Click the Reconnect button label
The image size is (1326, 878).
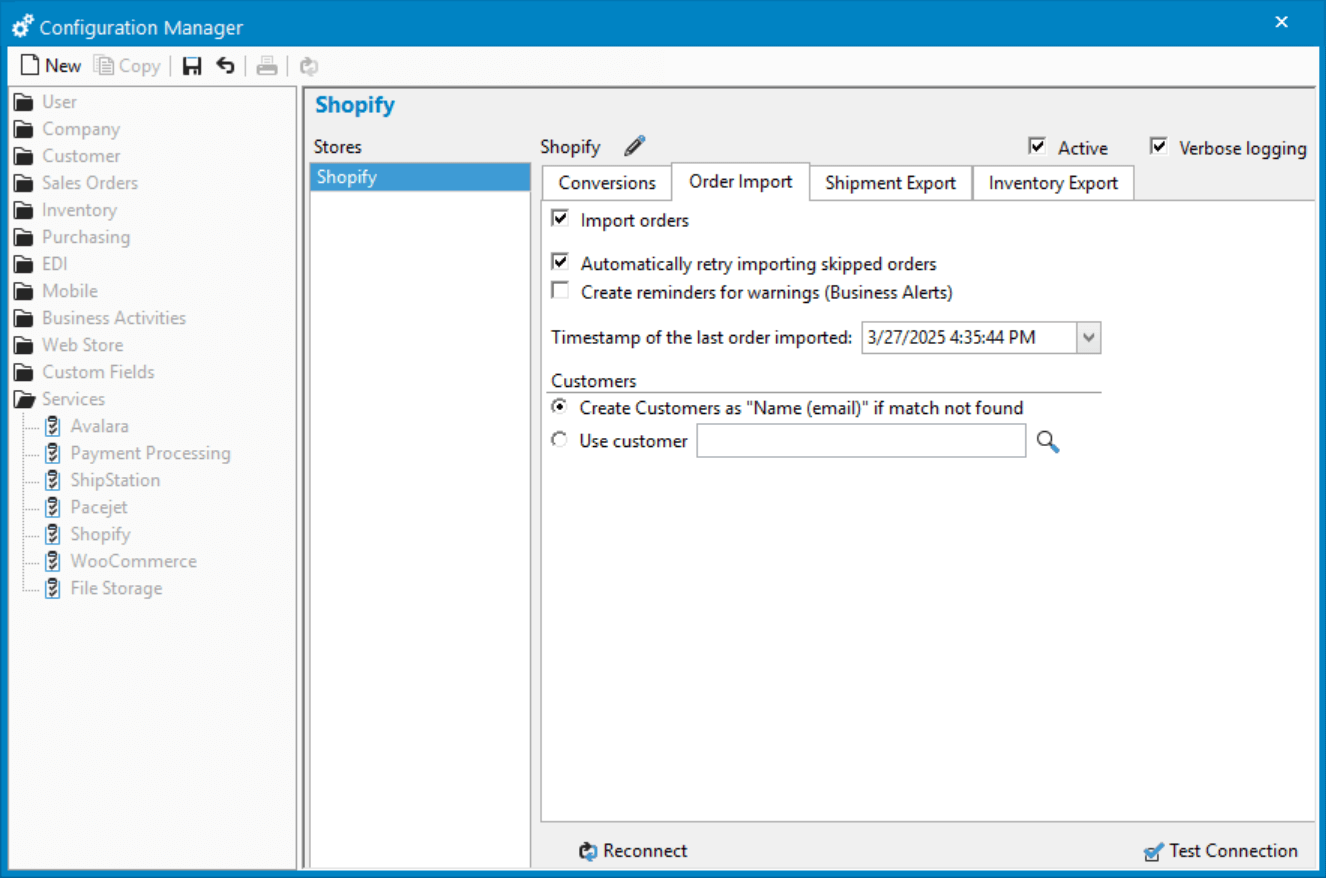pos(645,851)
